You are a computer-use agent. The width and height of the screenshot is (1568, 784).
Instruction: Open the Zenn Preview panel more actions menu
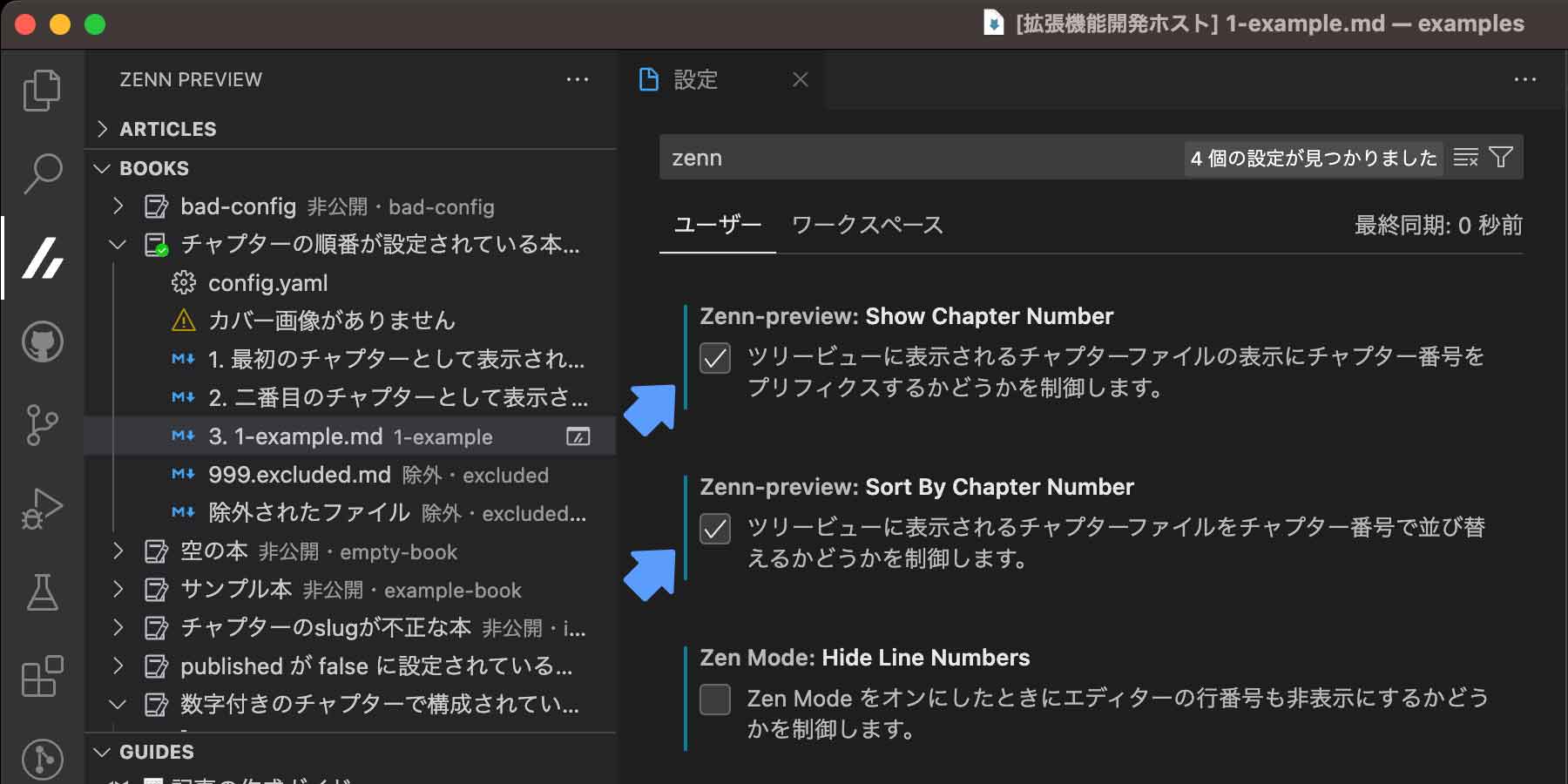[x=578, y=79]
